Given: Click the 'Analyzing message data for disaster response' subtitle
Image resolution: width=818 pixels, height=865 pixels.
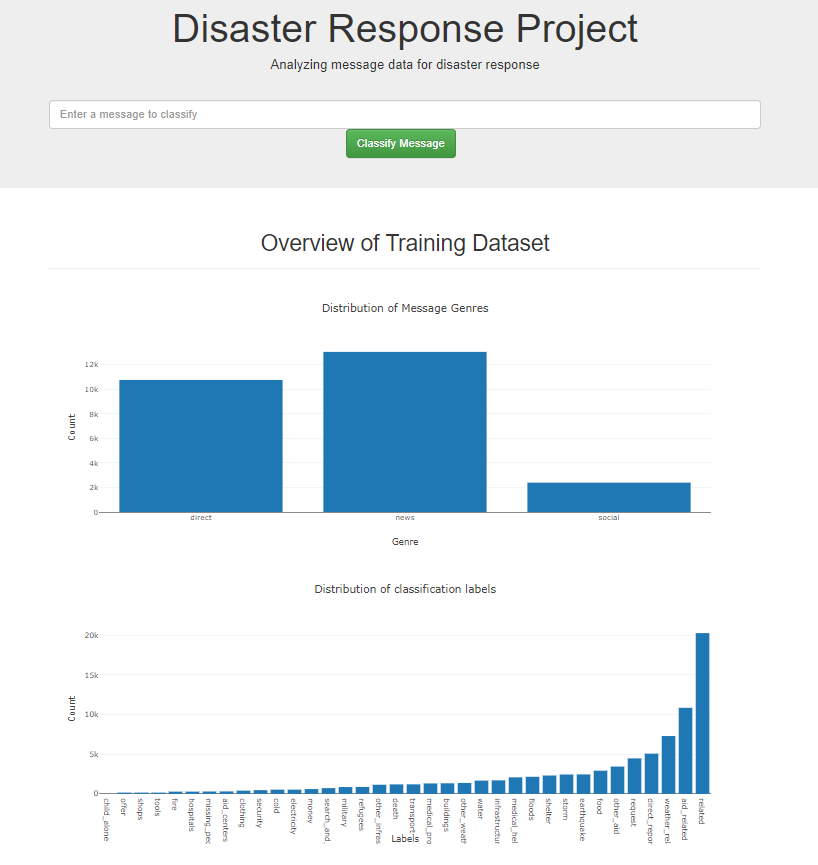Looking at the screenshot, I should [x=405, y=65].
